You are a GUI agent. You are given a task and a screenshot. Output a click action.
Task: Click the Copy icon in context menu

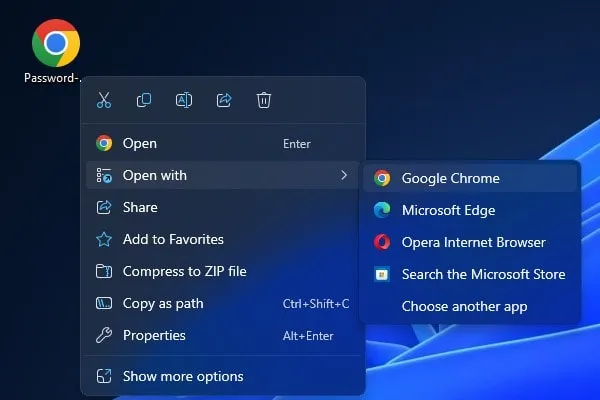[144, 100]
